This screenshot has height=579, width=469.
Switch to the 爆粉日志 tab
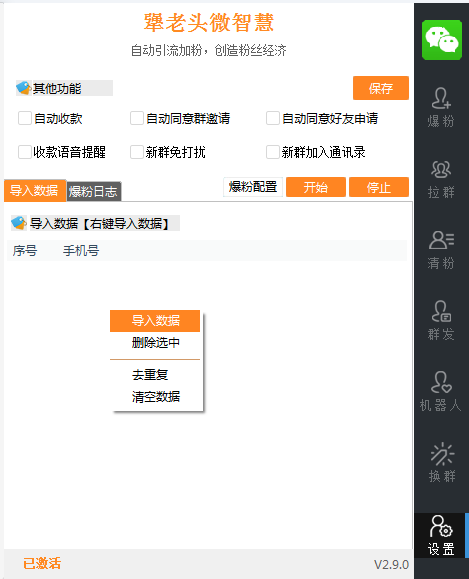[x=94, y=192]
